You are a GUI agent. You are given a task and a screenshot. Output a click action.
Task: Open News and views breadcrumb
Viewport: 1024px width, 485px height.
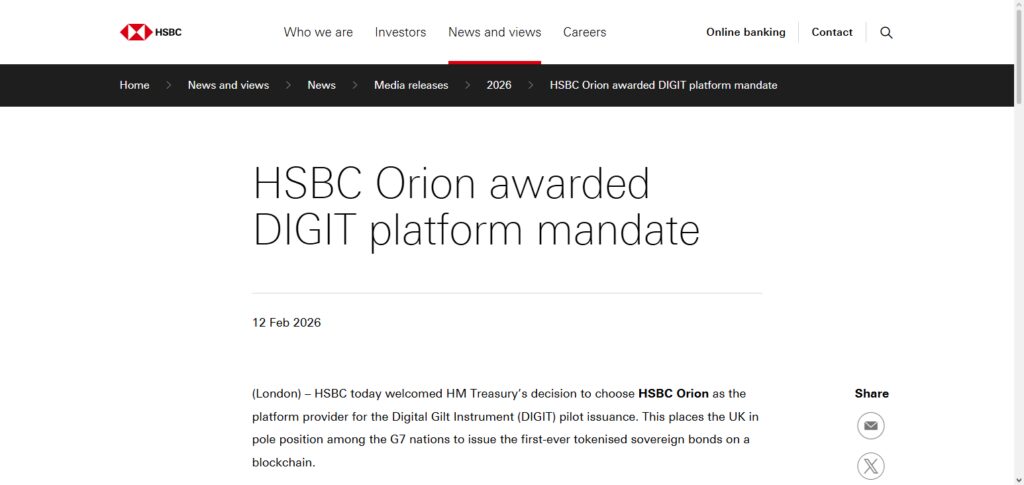point(229,85)
